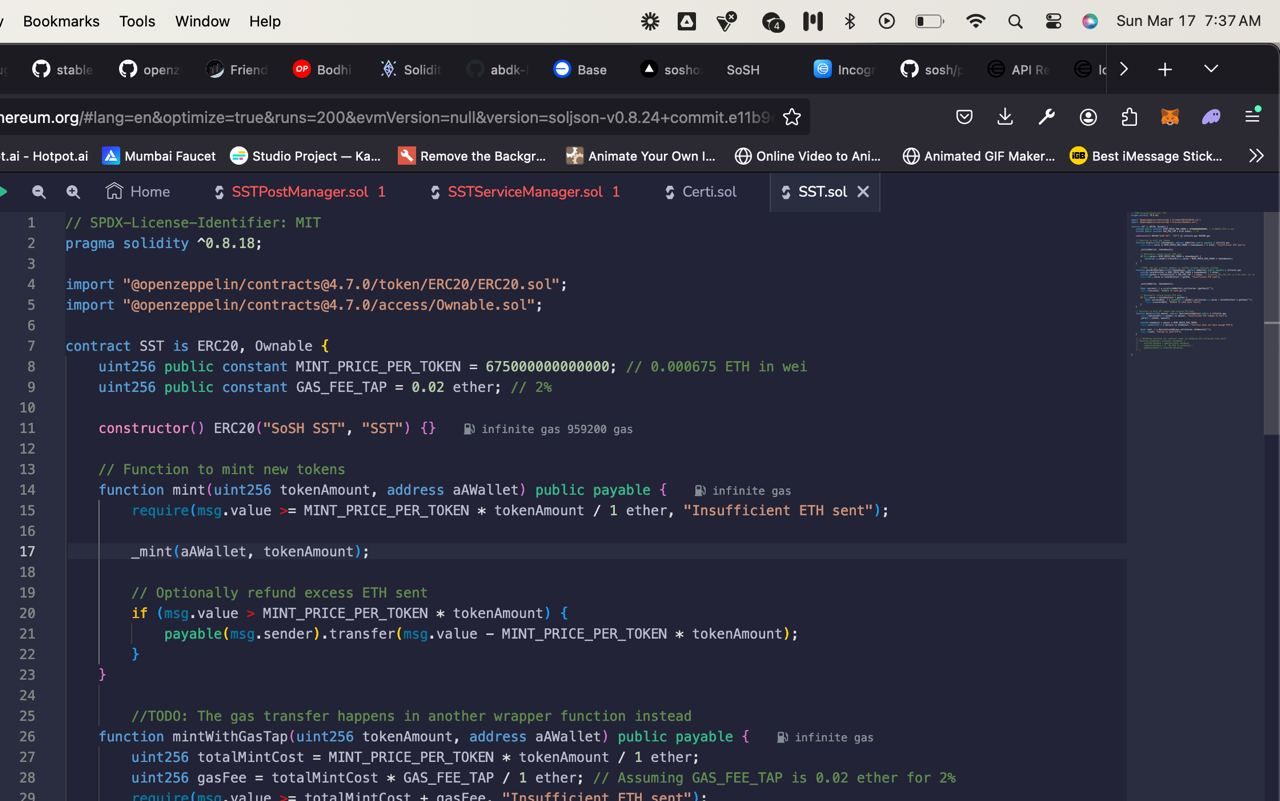Open the MetaMask fox extension

pos(1169,117)
